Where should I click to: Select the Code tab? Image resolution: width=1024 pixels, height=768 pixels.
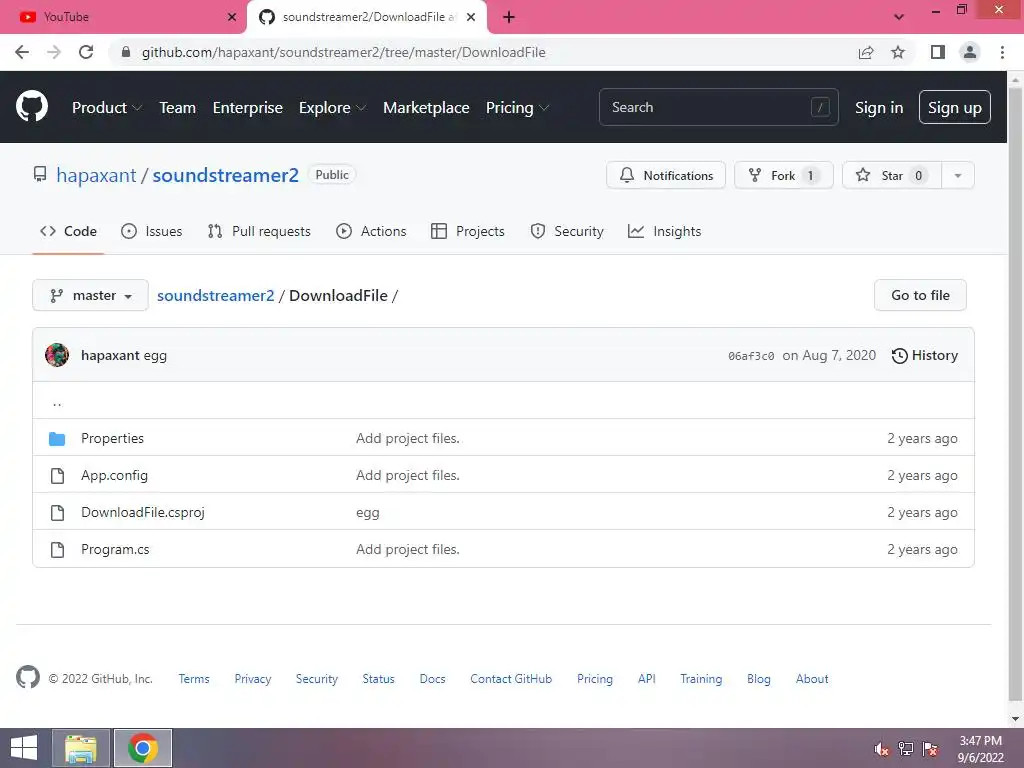pos(68,231)
